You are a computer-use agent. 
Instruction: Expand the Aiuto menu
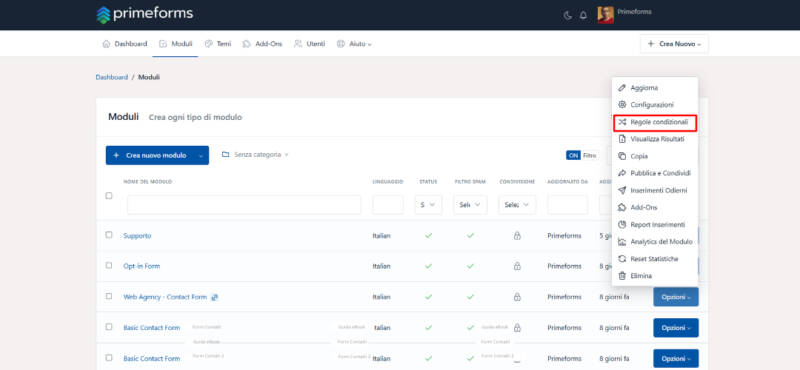tap(354, 44)
